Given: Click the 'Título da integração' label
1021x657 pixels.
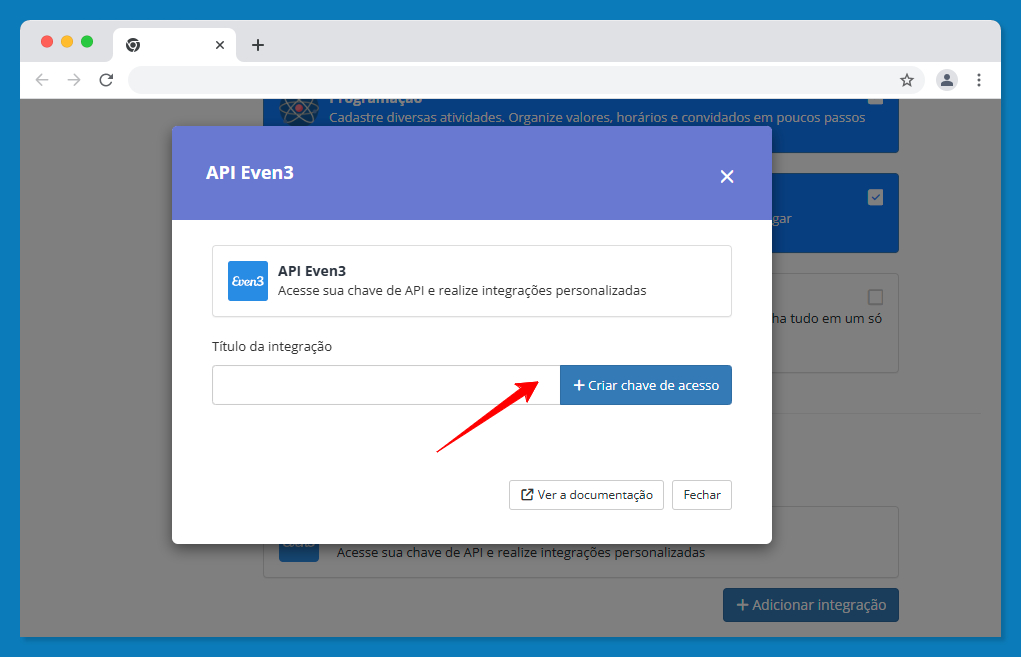Looking at the screenshot, I should pyautogui.click(x=272, y=346).
